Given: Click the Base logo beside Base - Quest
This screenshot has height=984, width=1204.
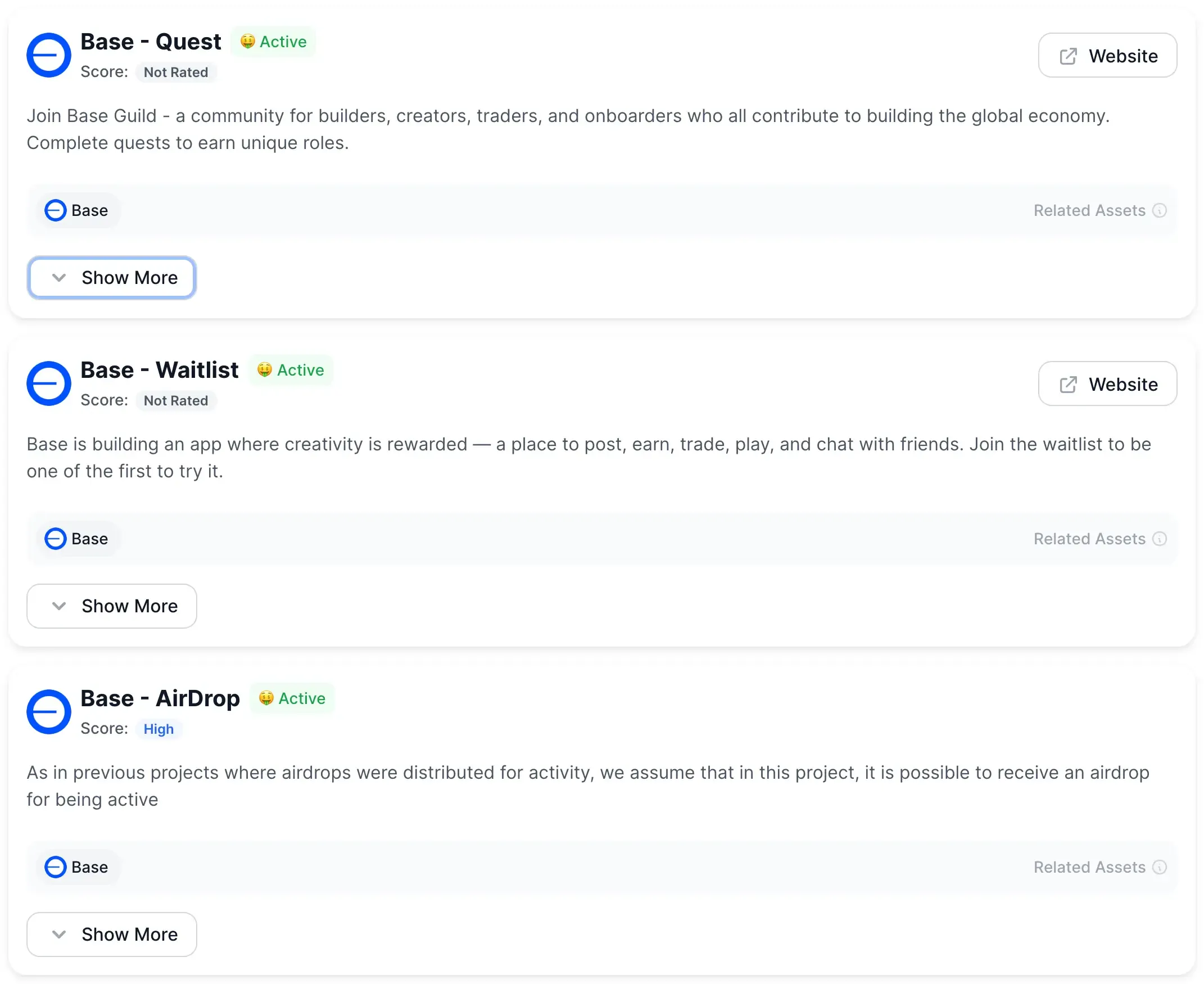Looking at the screenshot, I should [x=49, y=55].
